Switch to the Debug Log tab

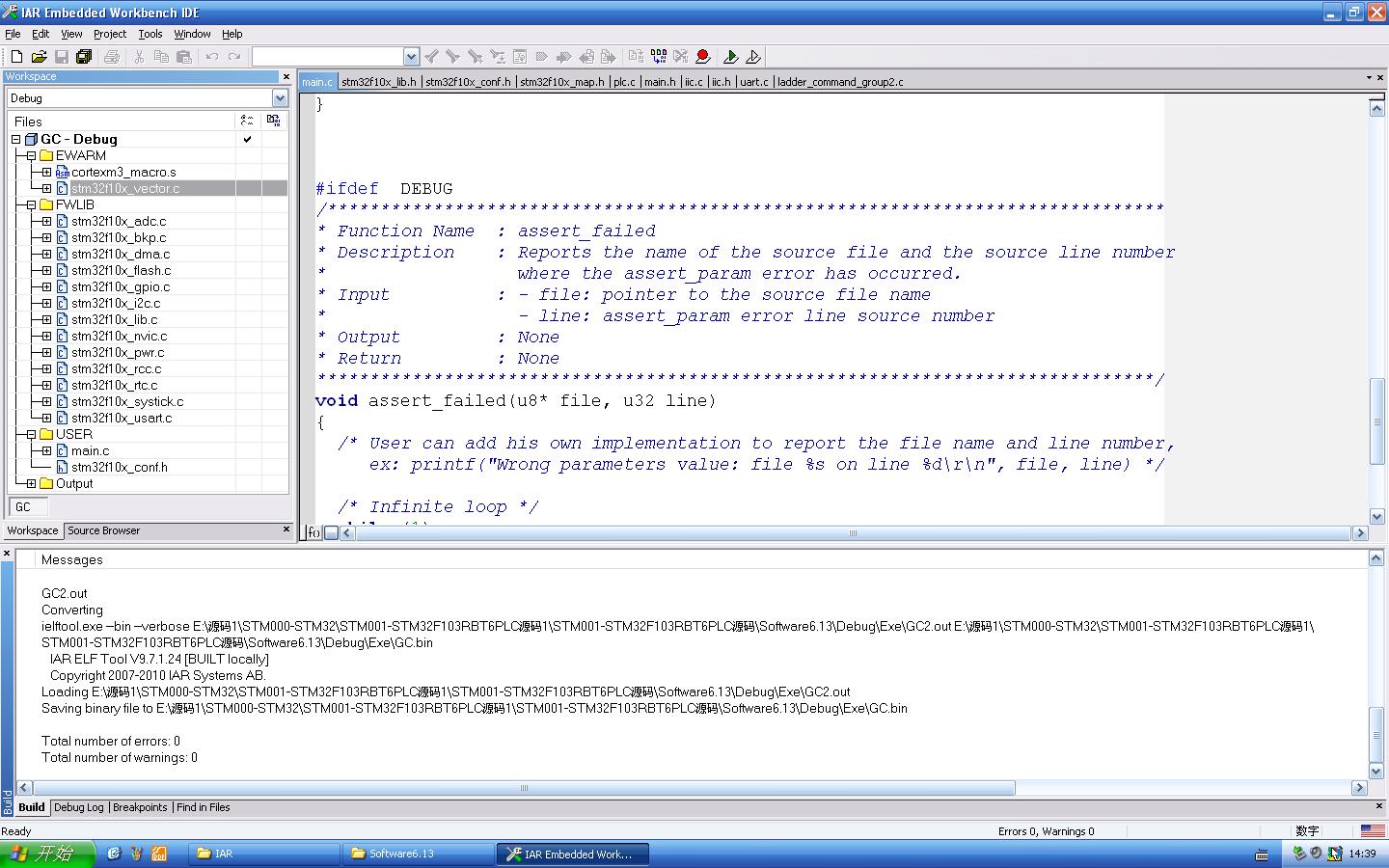tap(78, 807)
